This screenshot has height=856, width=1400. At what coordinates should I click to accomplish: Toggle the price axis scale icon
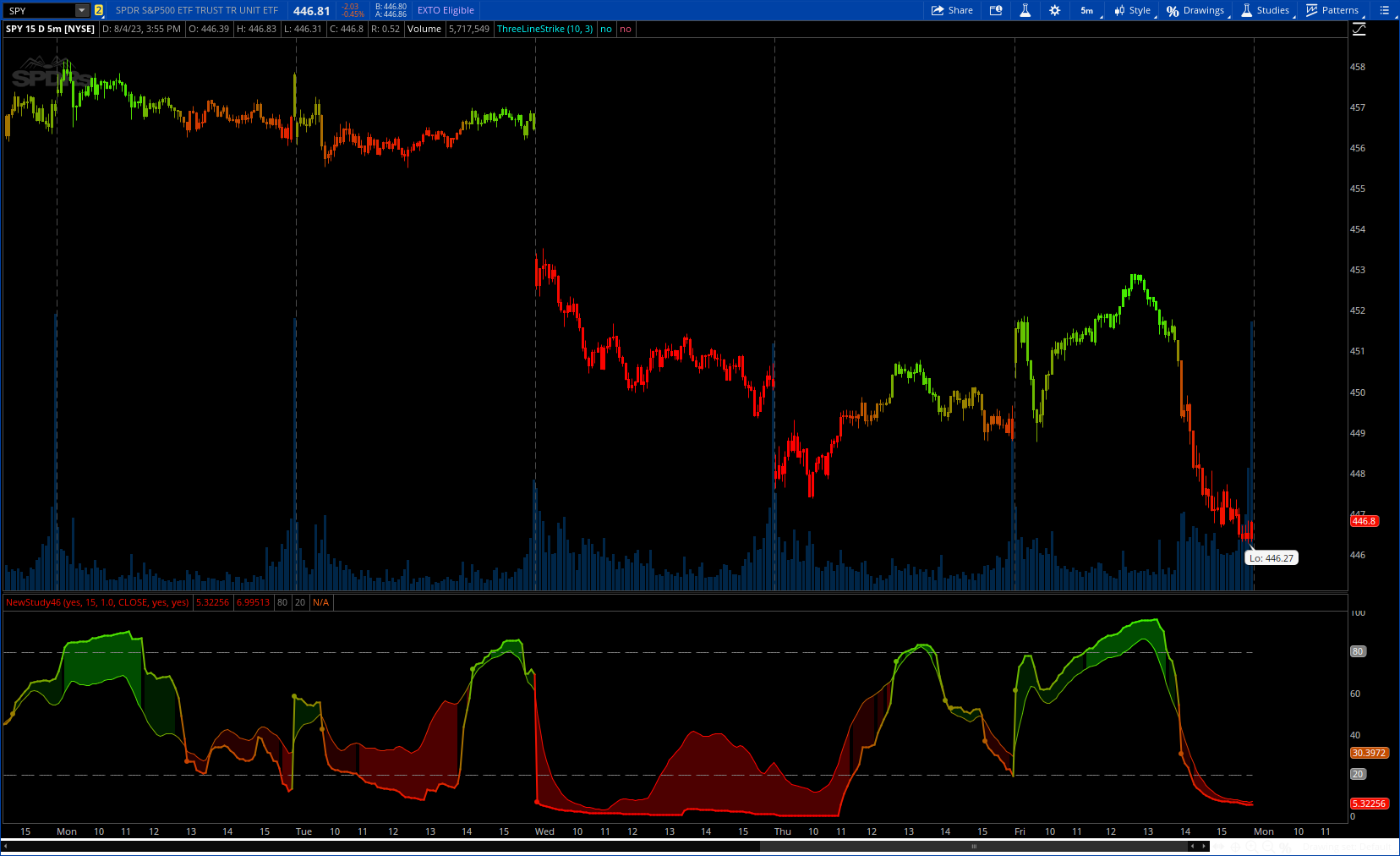coord(1359,29)
